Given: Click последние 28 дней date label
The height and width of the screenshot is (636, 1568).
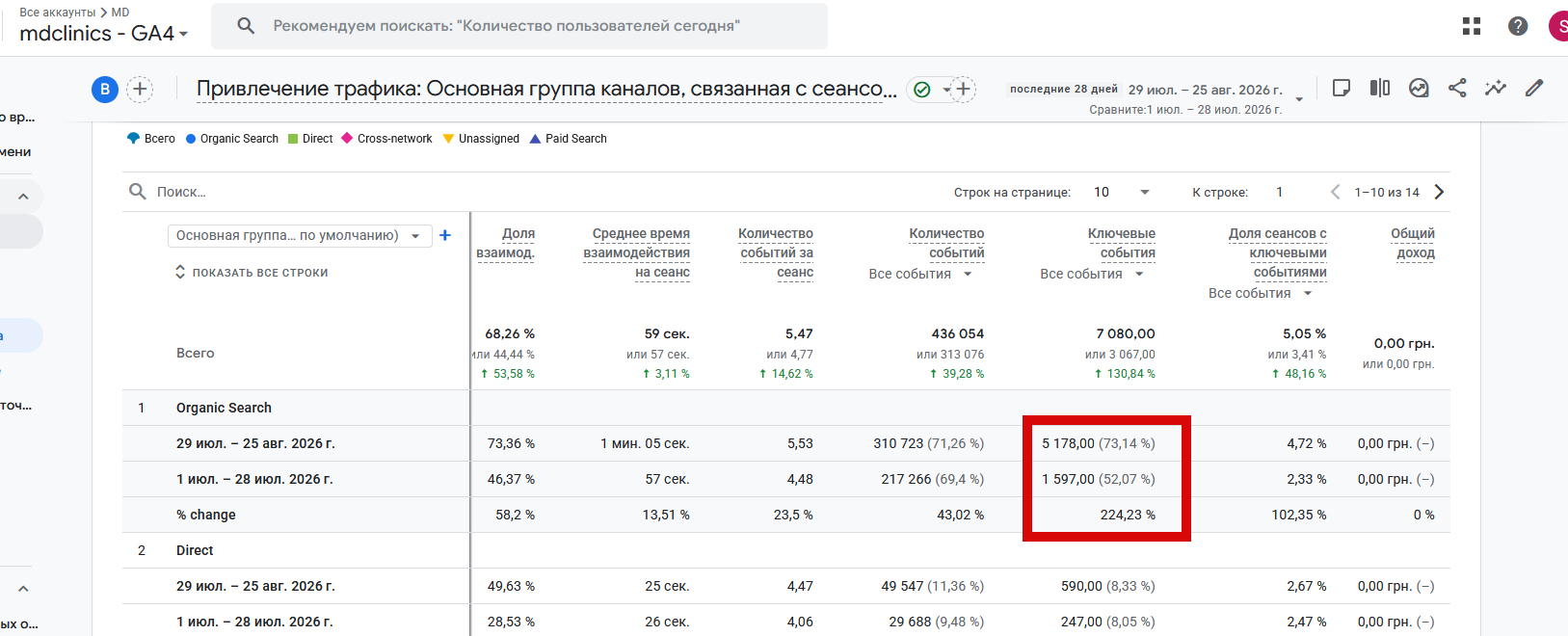Looking at the screenshot, I should tap(1064, 89).
